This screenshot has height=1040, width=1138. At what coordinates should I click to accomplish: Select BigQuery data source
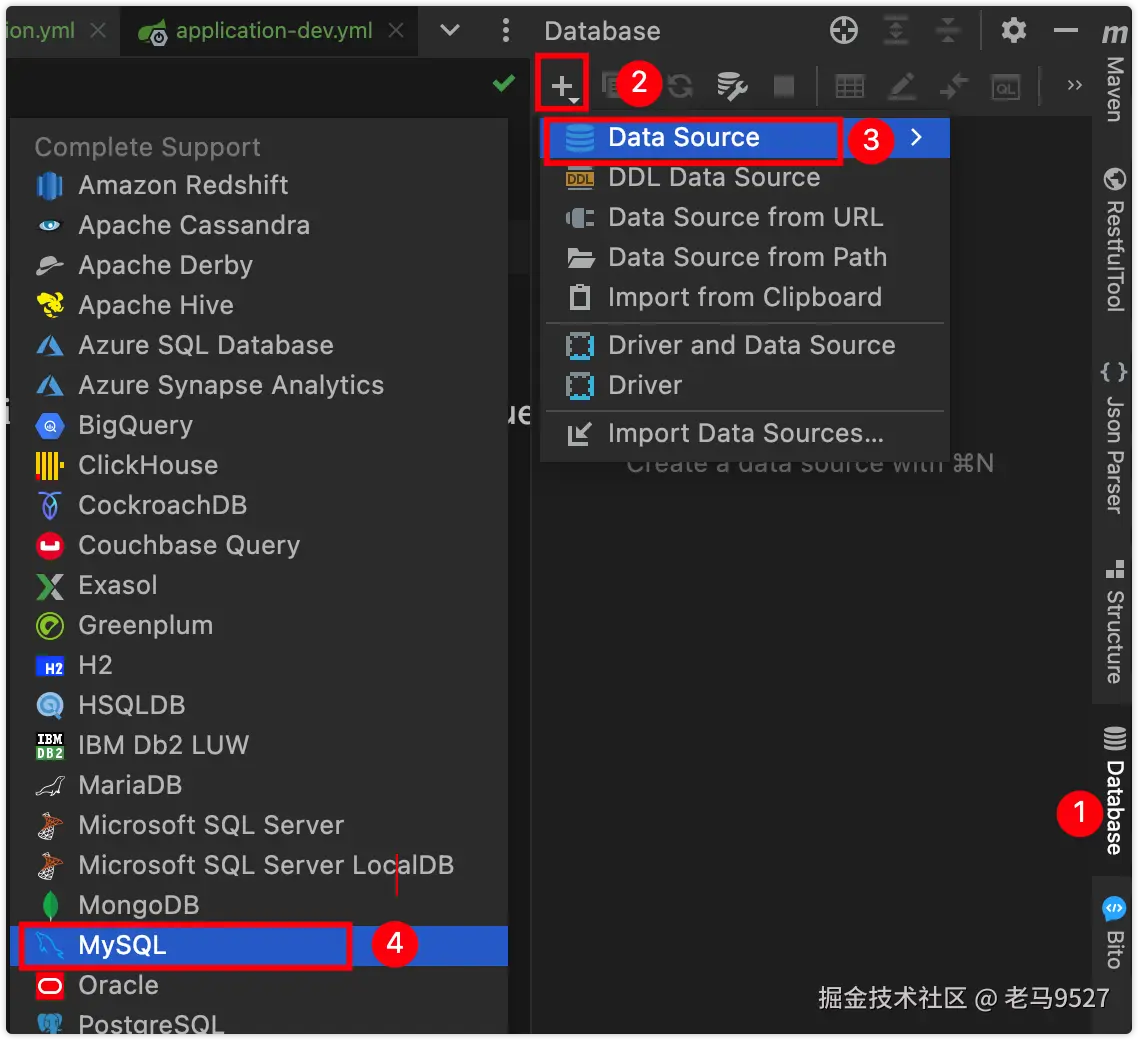click(x=259, y=425)
